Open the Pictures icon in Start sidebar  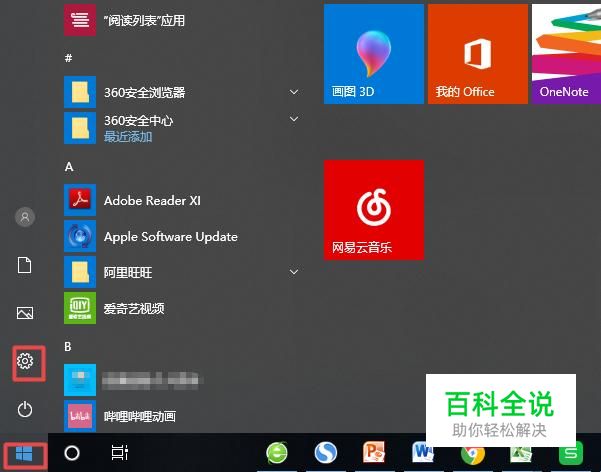25,313
